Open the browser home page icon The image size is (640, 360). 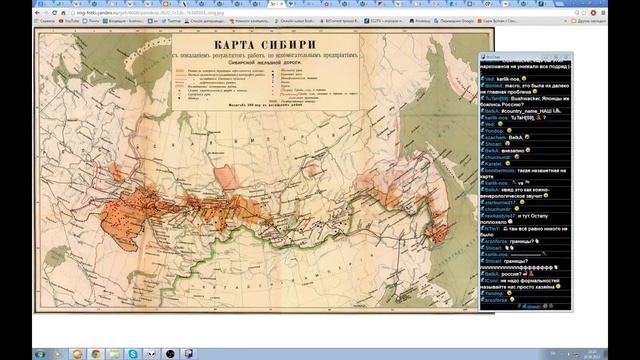pos(63,13)
